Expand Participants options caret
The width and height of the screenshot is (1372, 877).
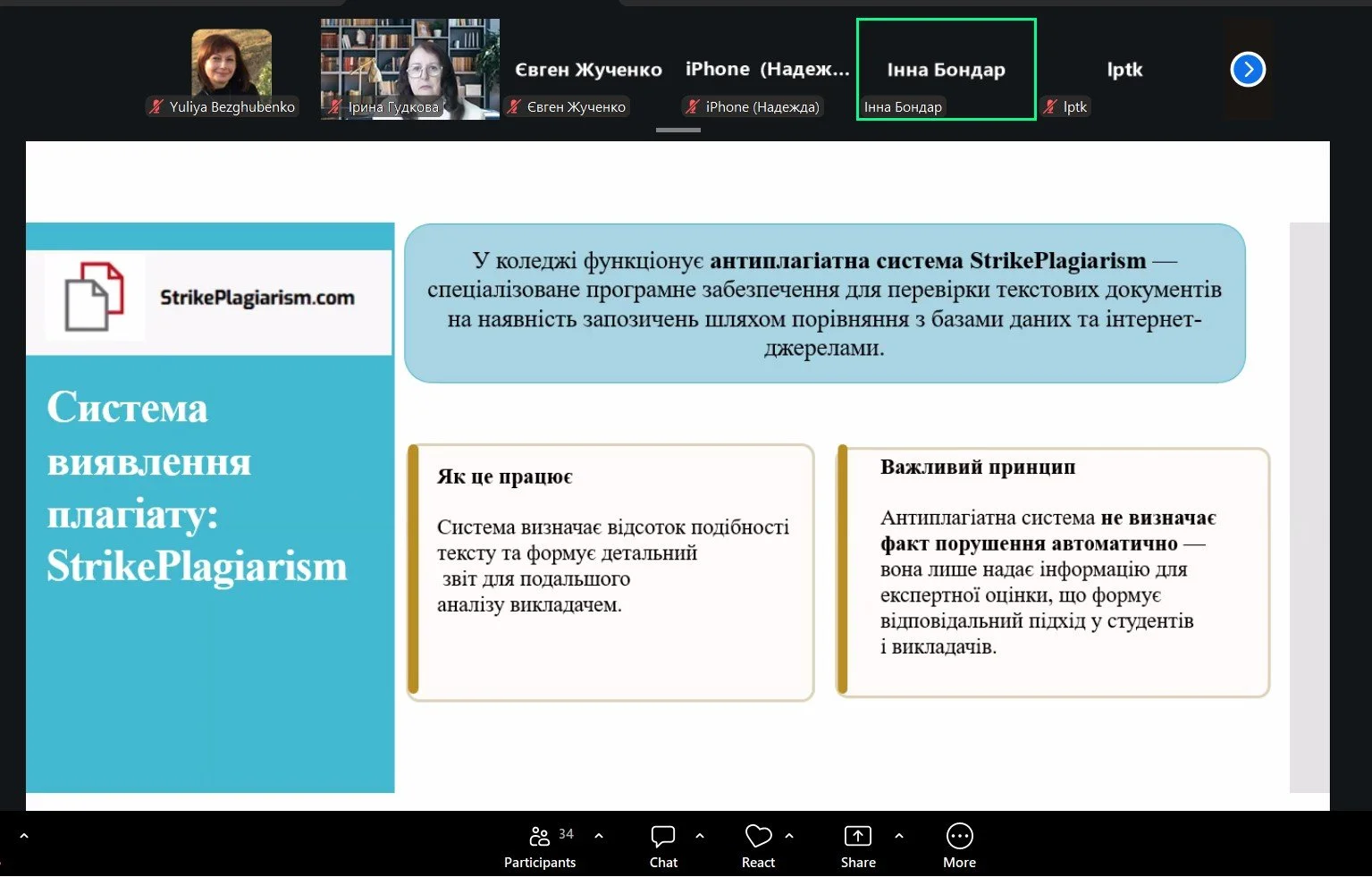point(599,836)
